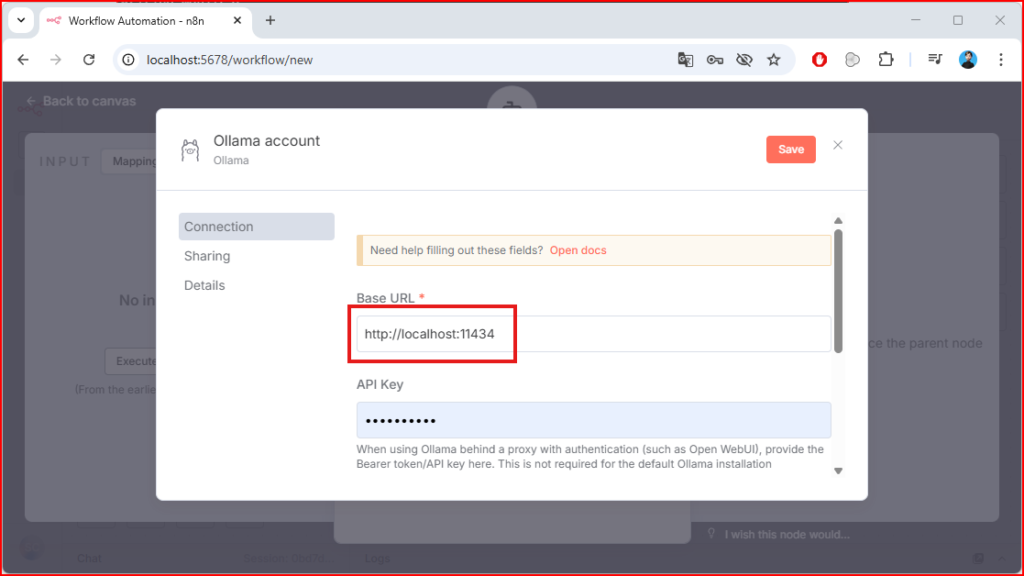Image resolution: width=1024 pixels, height=576 pixels.
Task: Reload the page
Action: coord(89,60)
